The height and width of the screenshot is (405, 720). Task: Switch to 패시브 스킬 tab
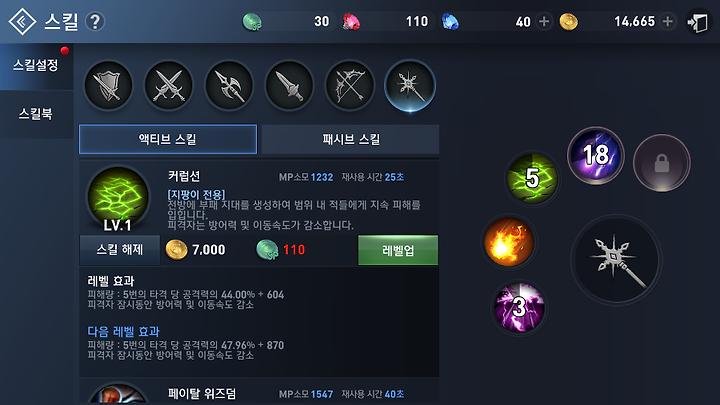point(350,139)
